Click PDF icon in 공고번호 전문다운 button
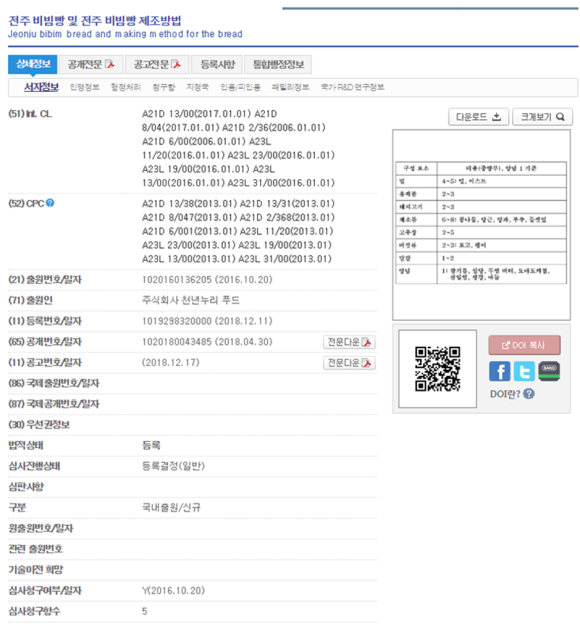This screenshot has width=580, height=642. 366,363
